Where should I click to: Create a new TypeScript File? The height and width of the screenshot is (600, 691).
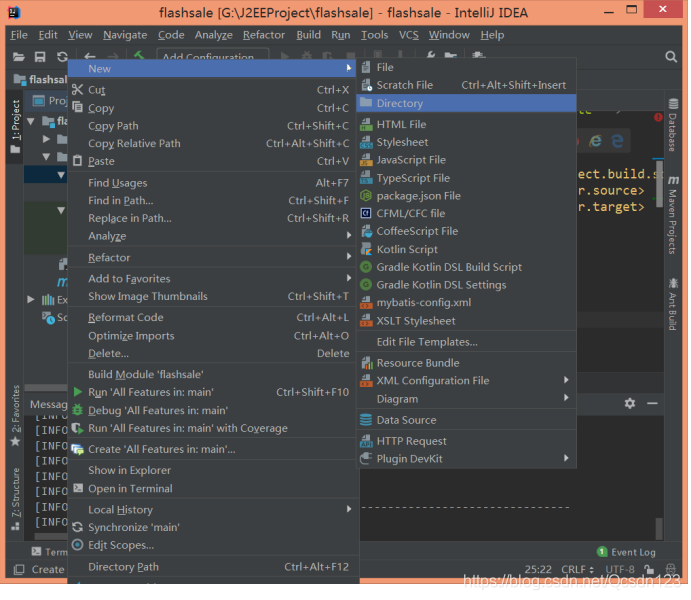click(x=466, y=178)
